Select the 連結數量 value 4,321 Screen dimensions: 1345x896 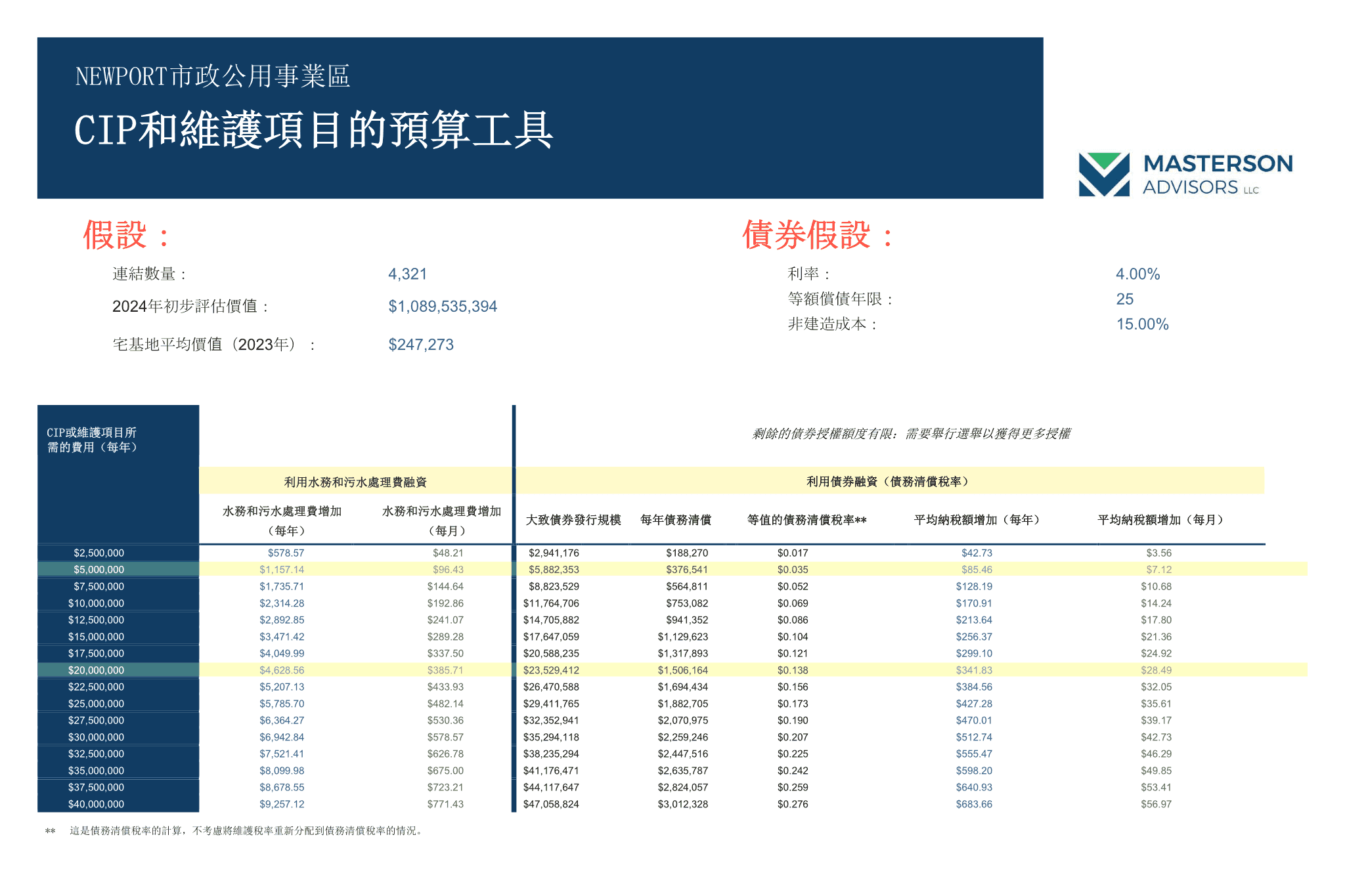tap(407, 274)
